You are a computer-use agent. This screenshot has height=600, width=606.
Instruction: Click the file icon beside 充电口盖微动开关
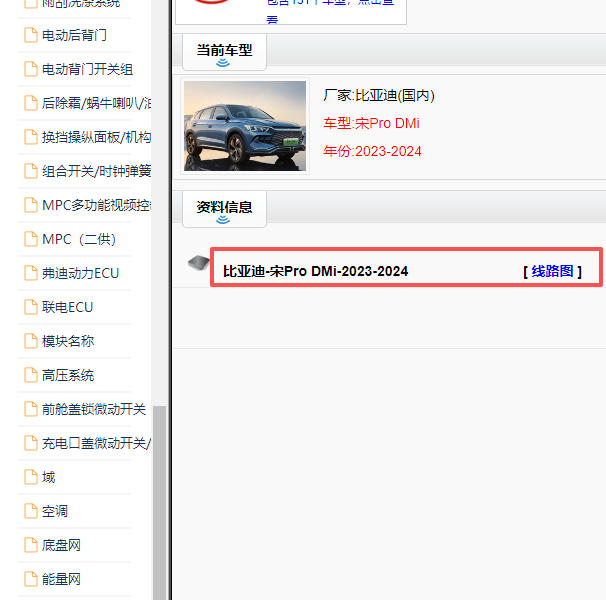coord(31,443)
